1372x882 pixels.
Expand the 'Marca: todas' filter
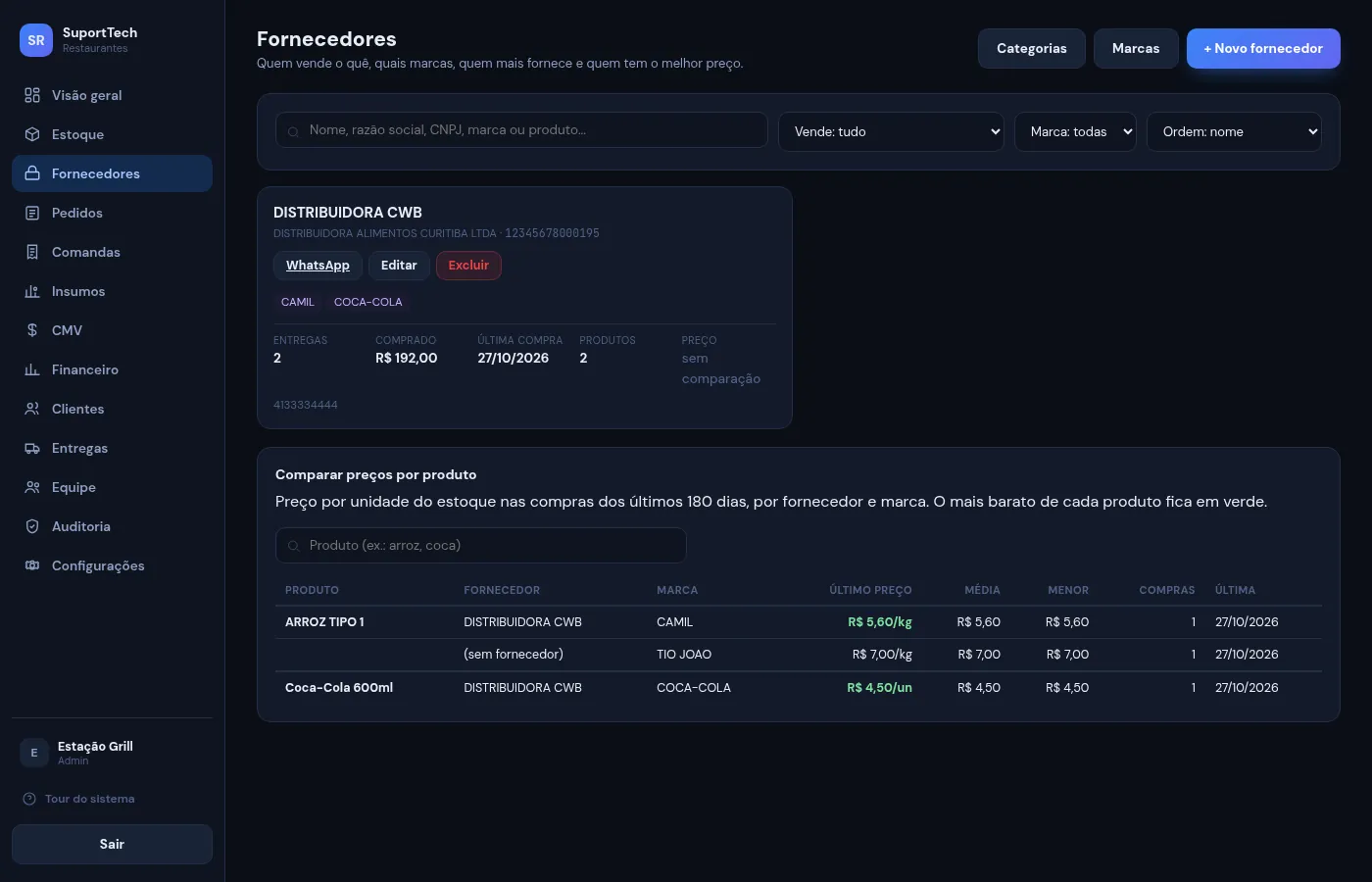tap(1075, 131)
